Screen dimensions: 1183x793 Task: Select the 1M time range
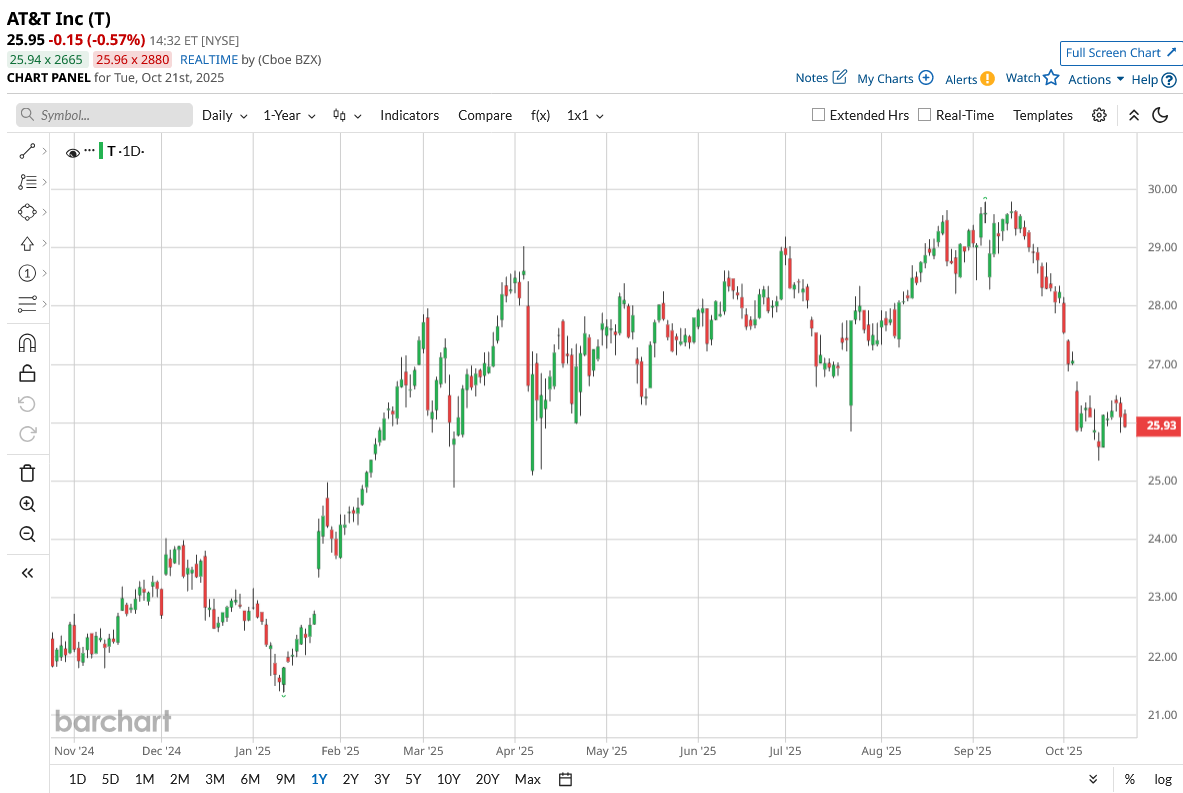pos(144,779)
